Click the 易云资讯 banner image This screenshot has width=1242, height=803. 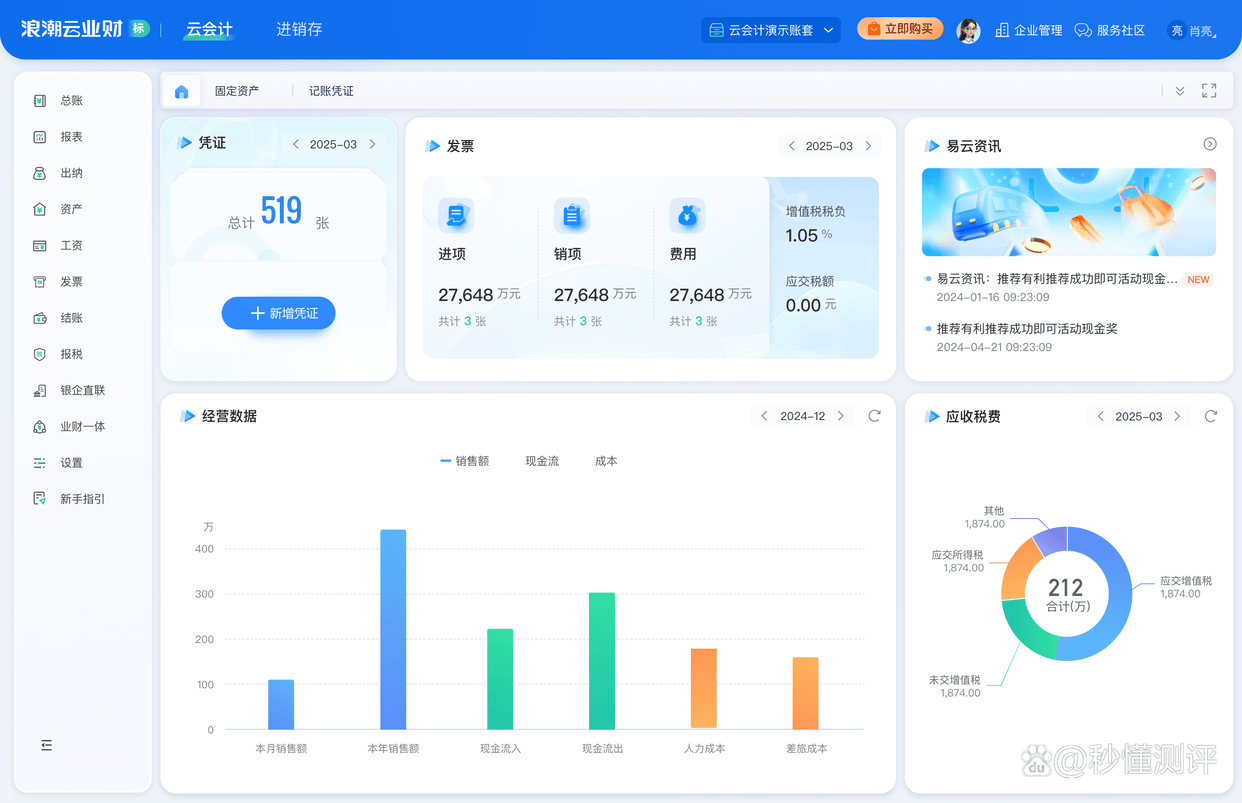tap(1068, 212)
